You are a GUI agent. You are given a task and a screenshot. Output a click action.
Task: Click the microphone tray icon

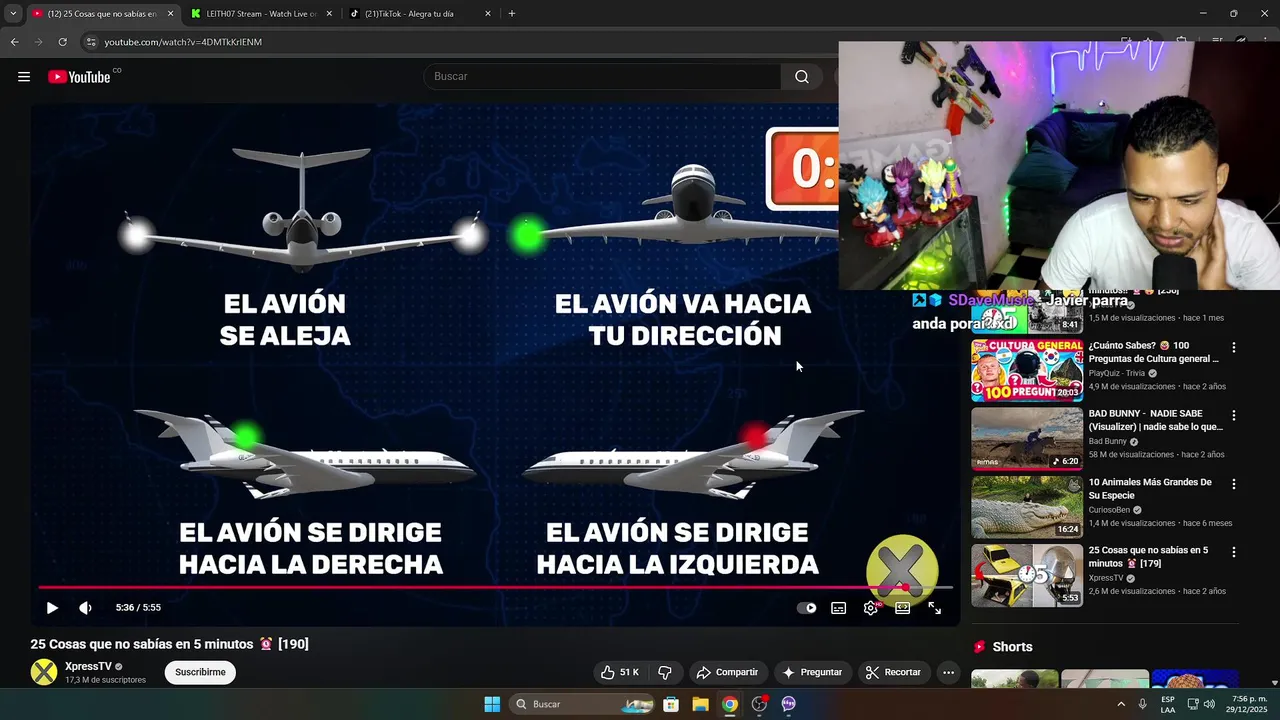pos(1143,704)
